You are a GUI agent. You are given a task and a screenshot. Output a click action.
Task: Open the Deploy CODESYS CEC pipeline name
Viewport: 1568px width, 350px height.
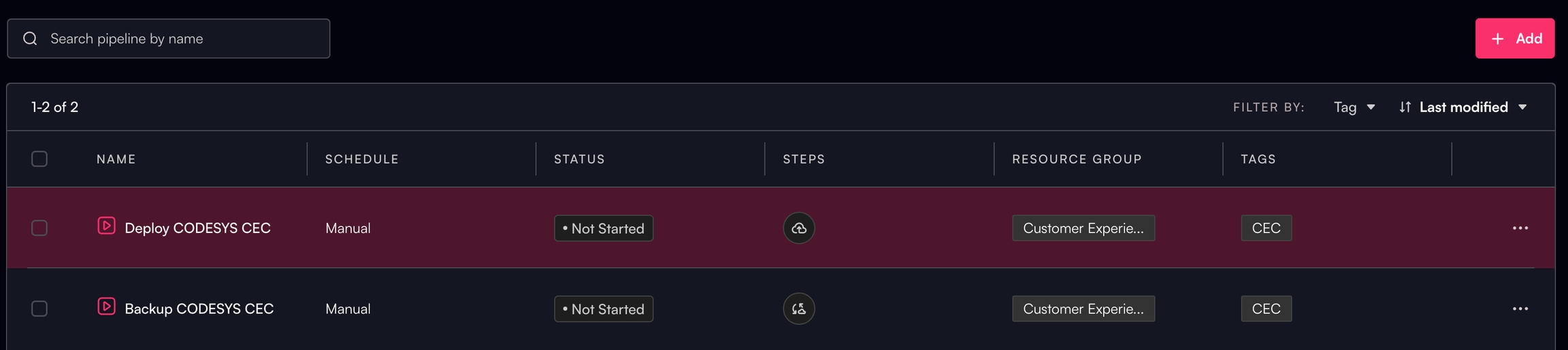(x=197, y=228)
